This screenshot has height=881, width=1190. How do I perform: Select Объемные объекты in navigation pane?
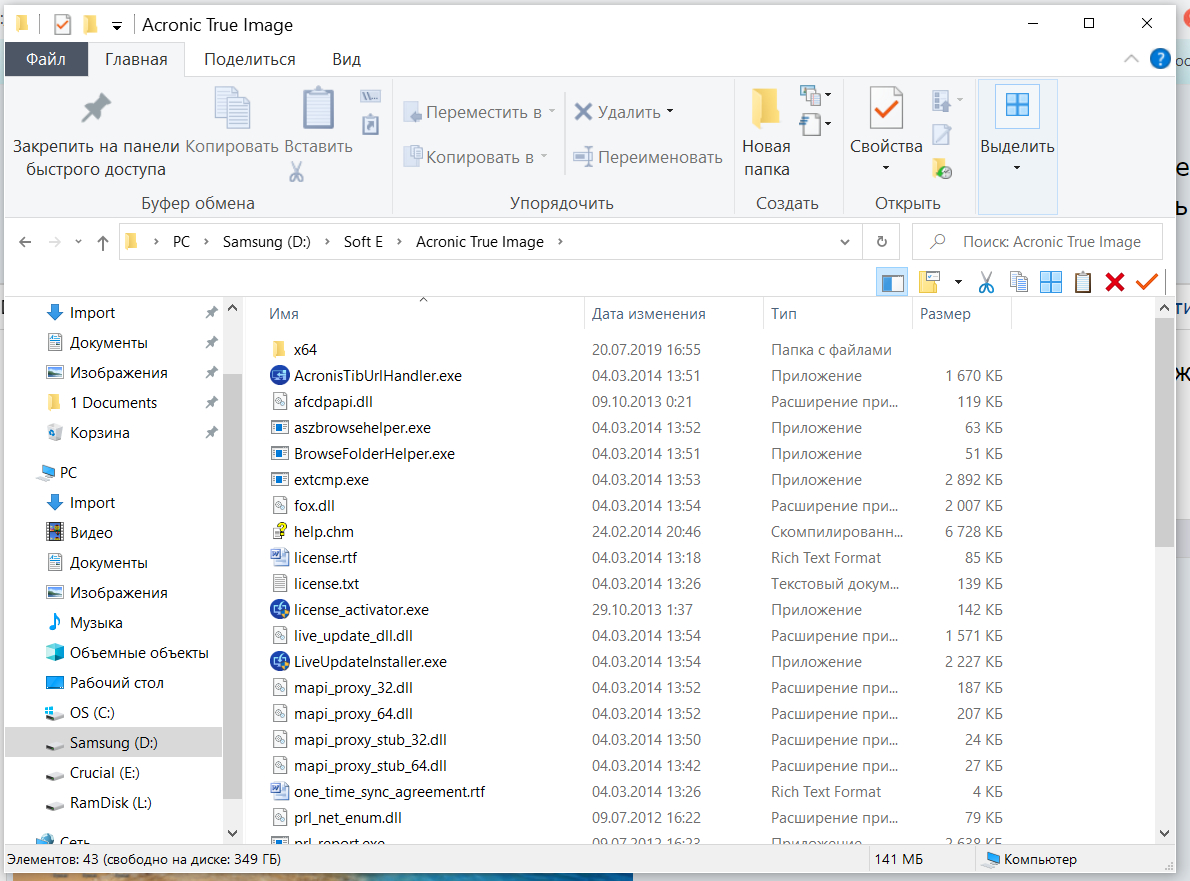coord(139,653)
